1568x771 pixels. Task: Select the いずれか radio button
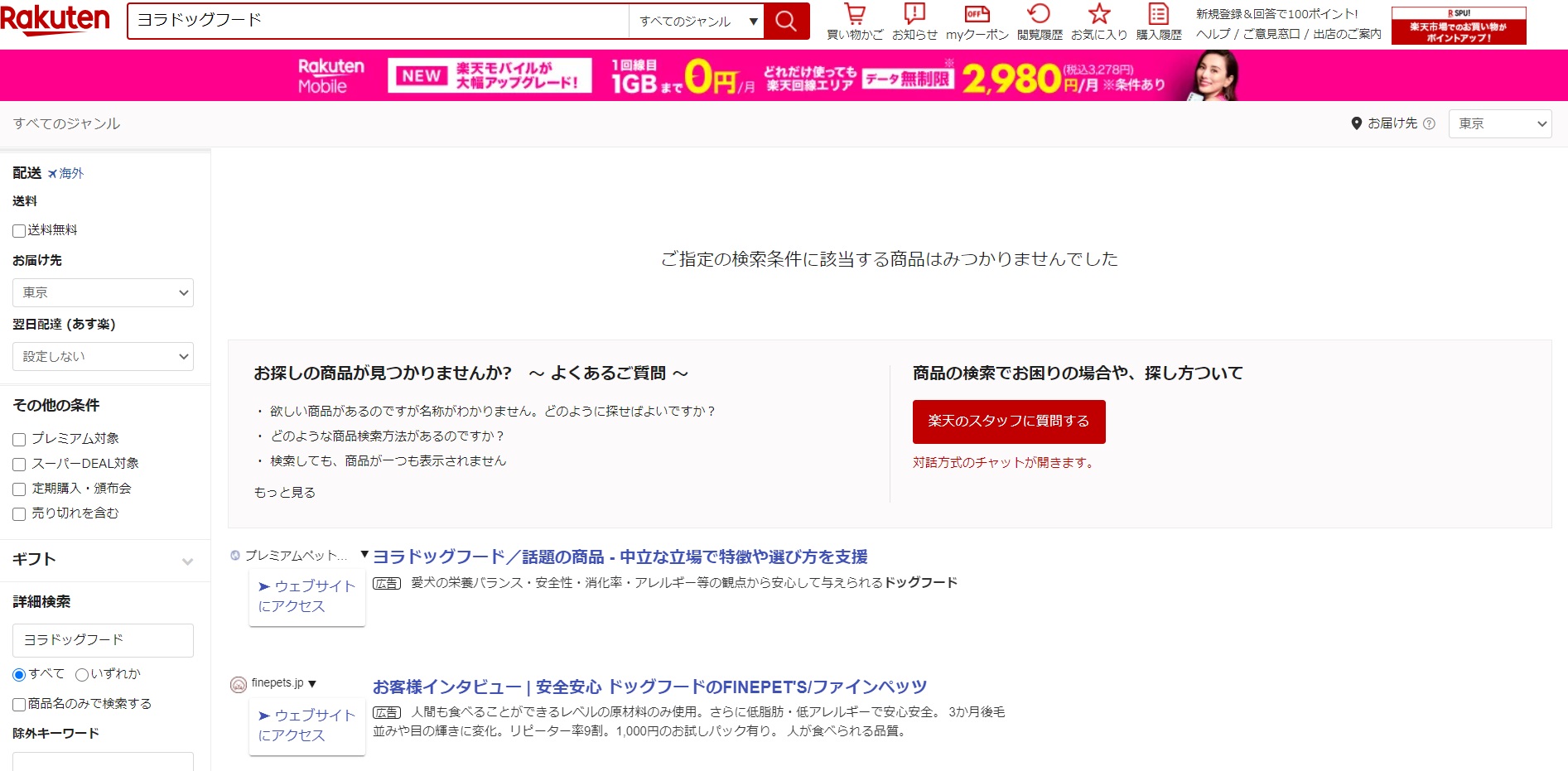[x=81, y=675]
